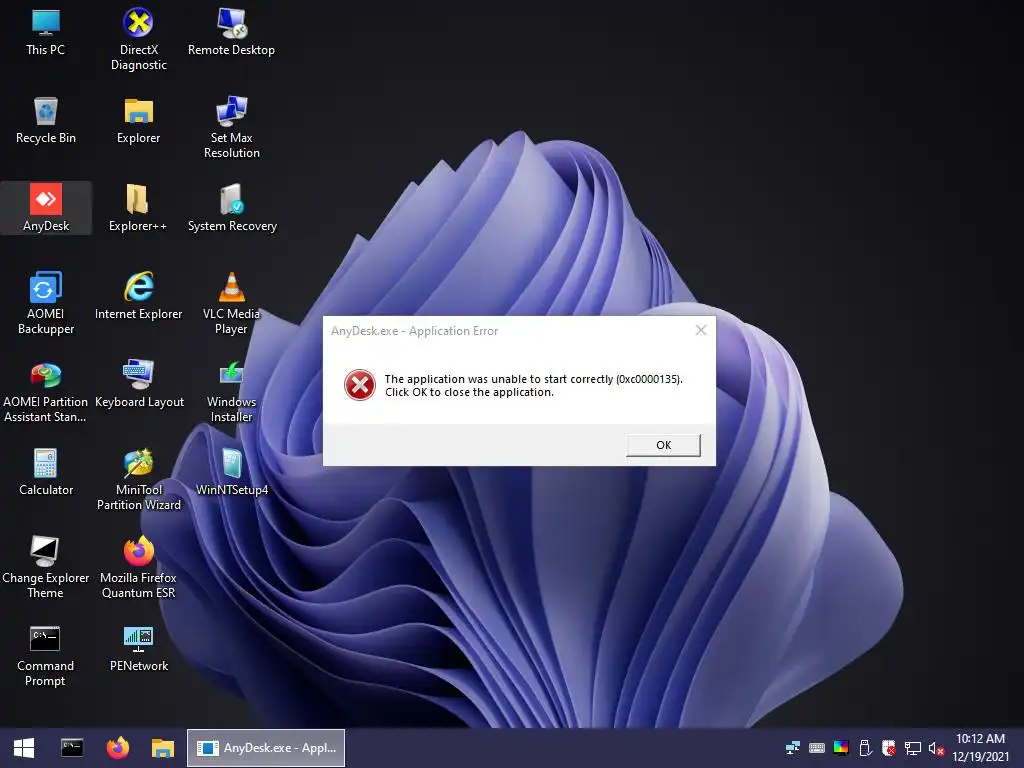Select the Explorer++ desktop icon

(x=138, y=209)
